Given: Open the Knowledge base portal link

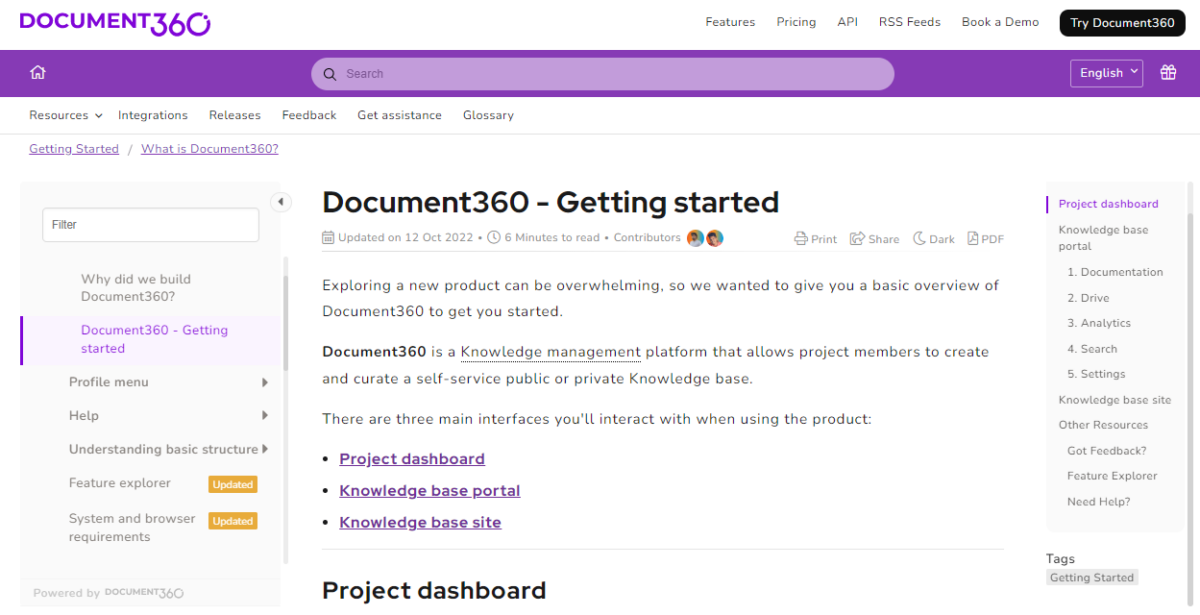Looking at the screenshot, I should point(429,490).
